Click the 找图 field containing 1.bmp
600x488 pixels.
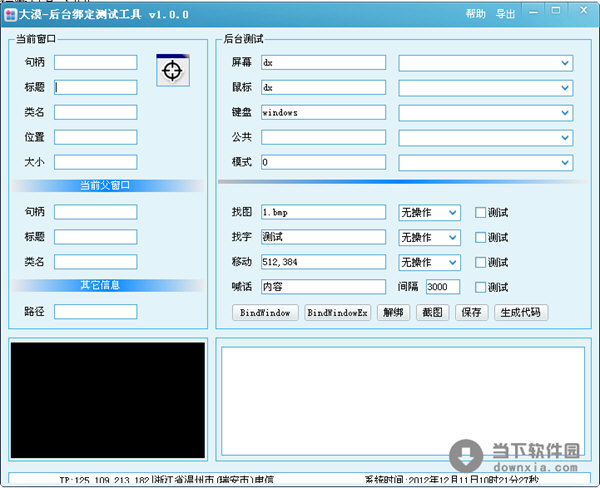(x=323, y=212)
